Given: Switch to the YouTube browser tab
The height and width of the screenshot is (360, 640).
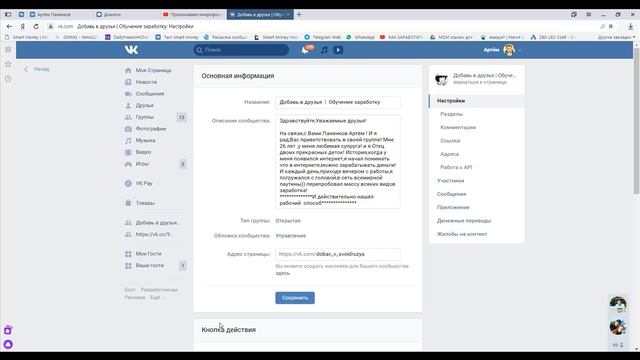Looking at the screenshot, I should tap(193, 14).
